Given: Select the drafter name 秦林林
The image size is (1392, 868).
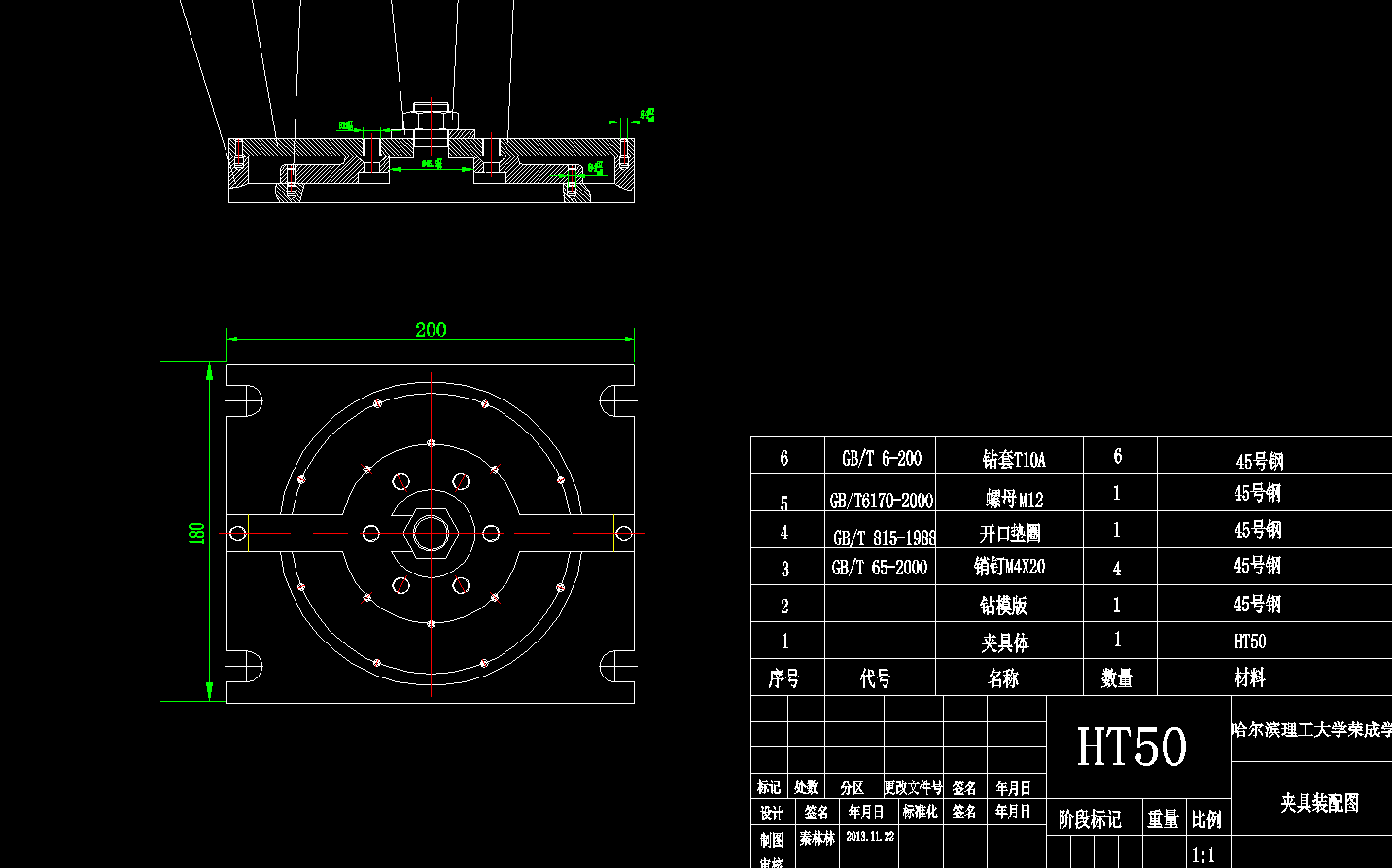Looking at the screenshot, I should (x=818, y=838).
